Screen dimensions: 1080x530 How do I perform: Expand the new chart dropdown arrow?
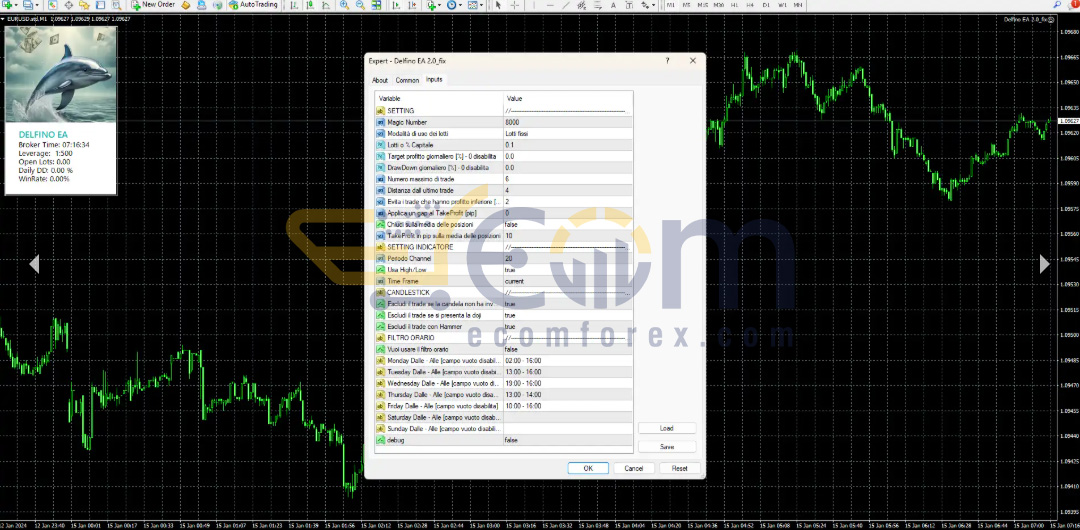tap(16, 5)
